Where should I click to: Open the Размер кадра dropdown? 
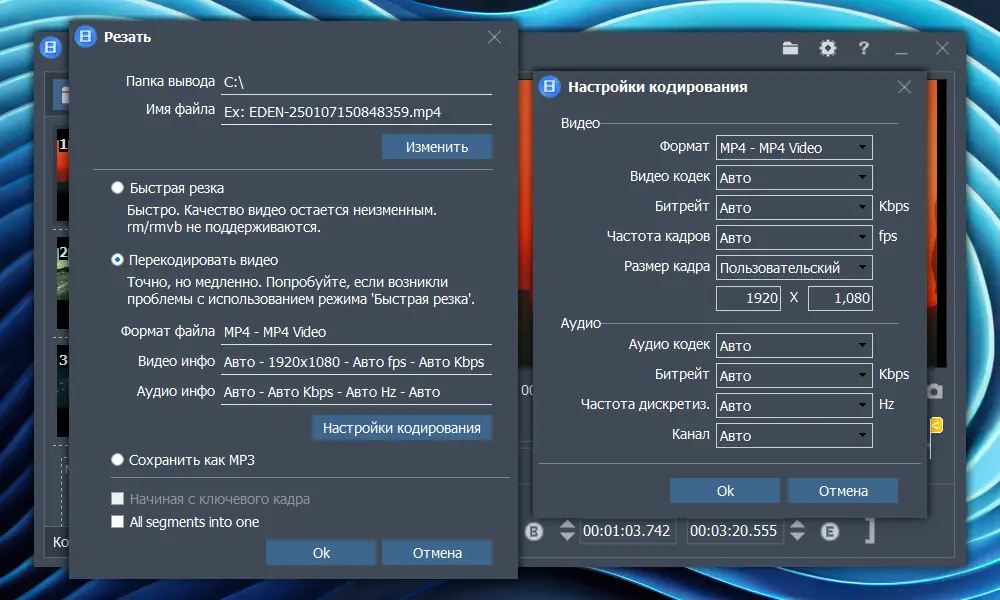coord(794,268)
